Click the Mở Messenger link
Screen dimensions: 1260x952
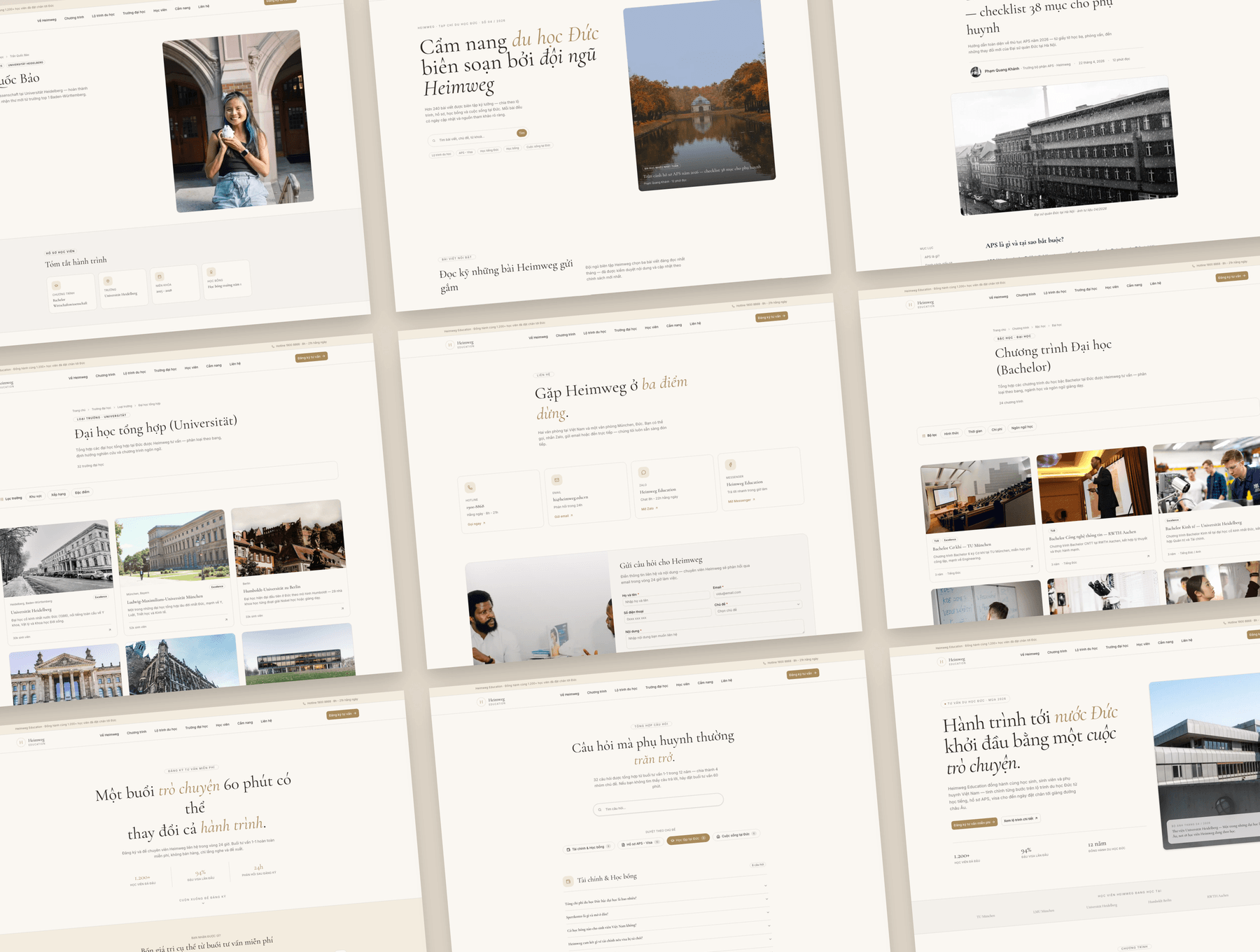click(x=741, y=500)
